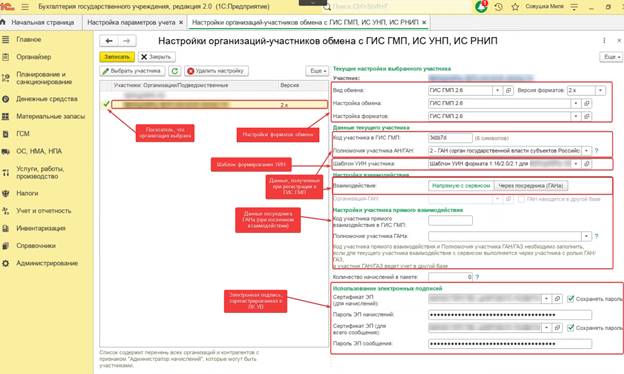The width and height of the screenshot is (624, 374).
Task: Toggle Сохранять пароль checkbox for Сертификат ЭП сообщения
Action: 571,327
